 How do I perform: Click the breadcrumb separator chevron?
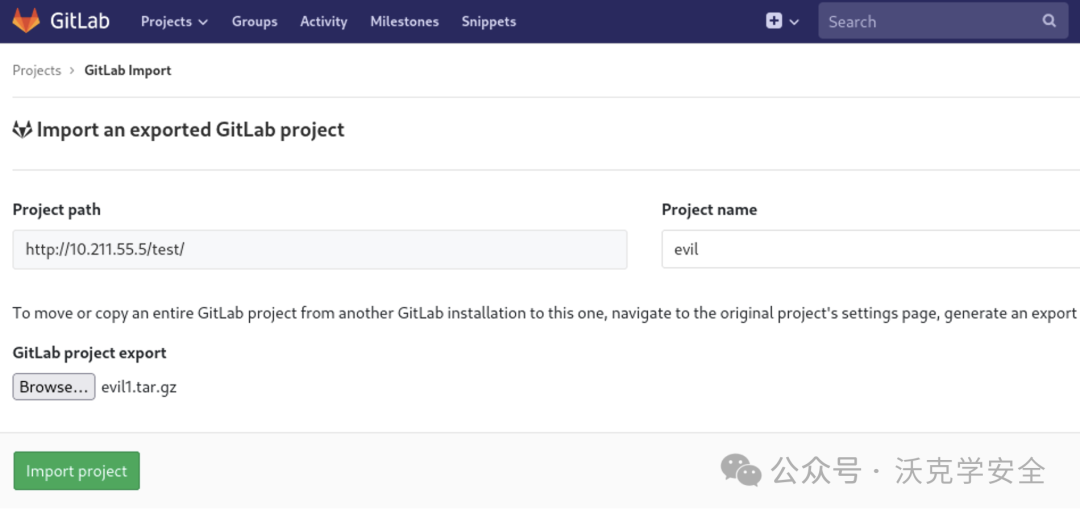click(72, 71)
